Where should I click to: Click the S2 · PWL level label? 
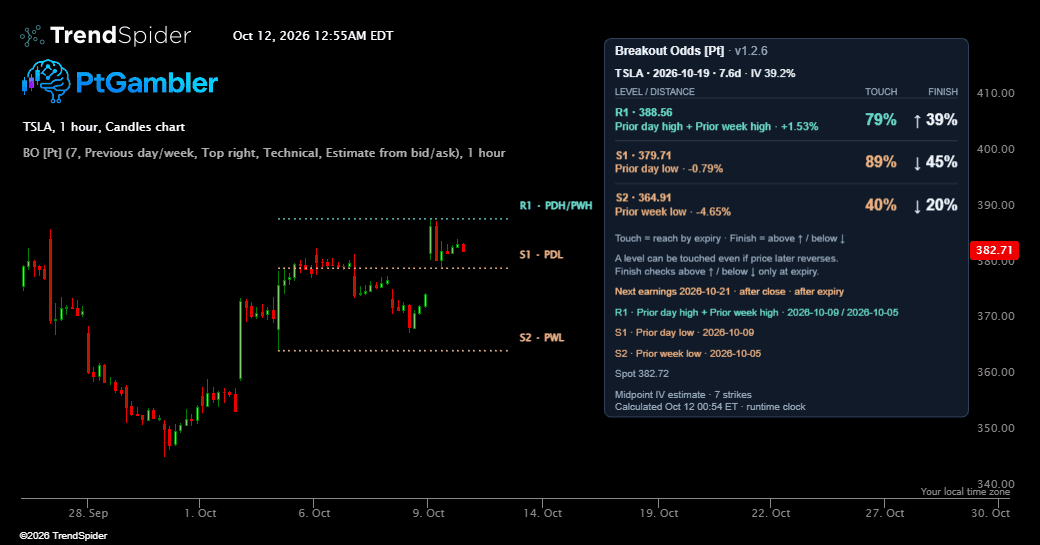[542, 337]
